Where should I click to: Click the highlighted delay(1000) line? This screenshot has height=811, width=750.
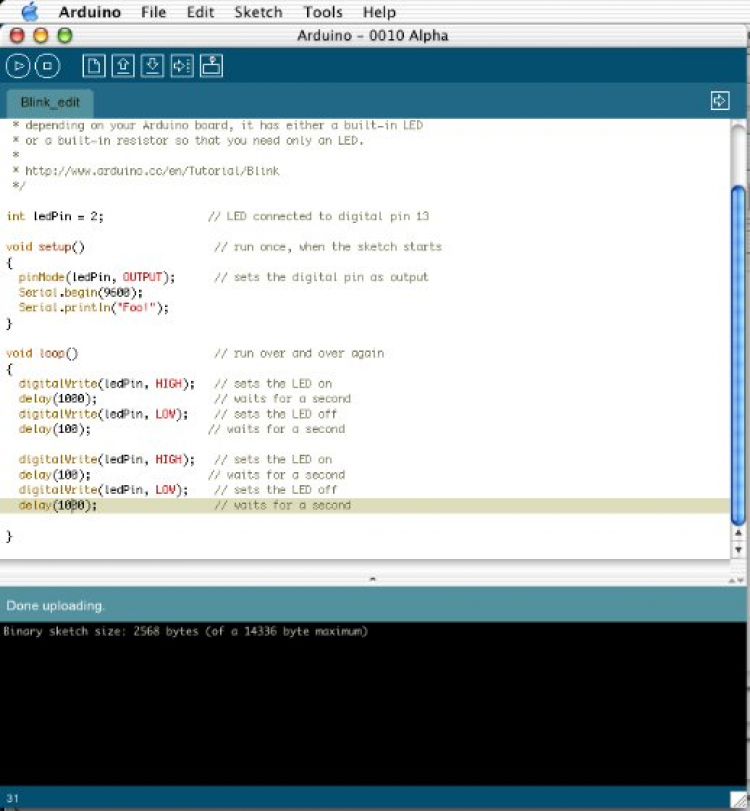coord(365,505)
